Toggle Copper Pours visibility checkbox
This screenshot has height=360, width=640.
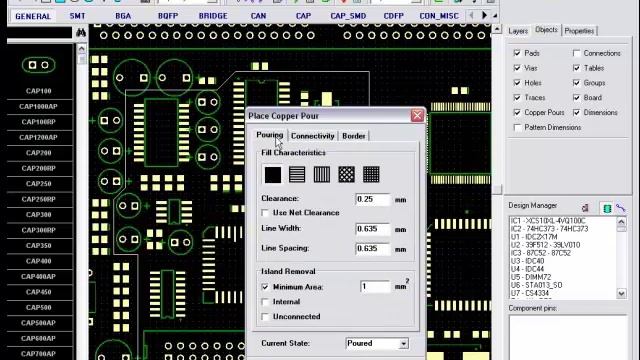coord(517,112)
